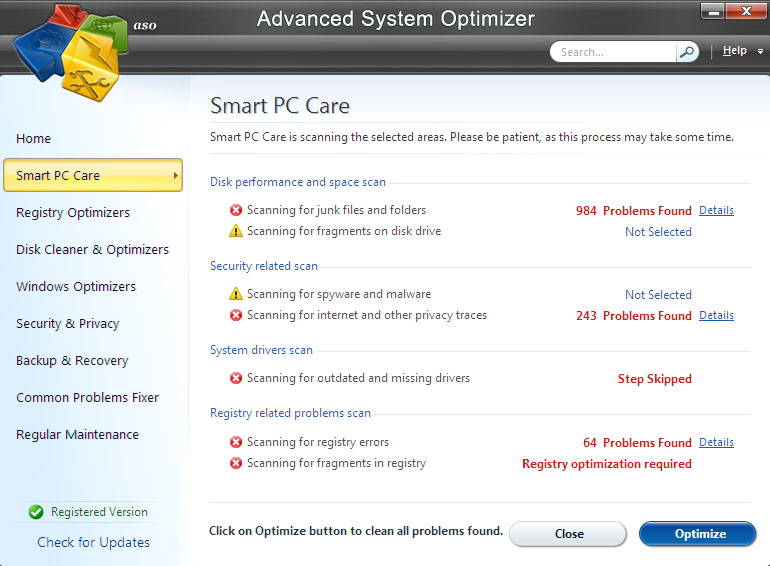Click the "Registered Version" label
Screen dimensions: 770x566
pyautogui.click(x=99, y=512)
